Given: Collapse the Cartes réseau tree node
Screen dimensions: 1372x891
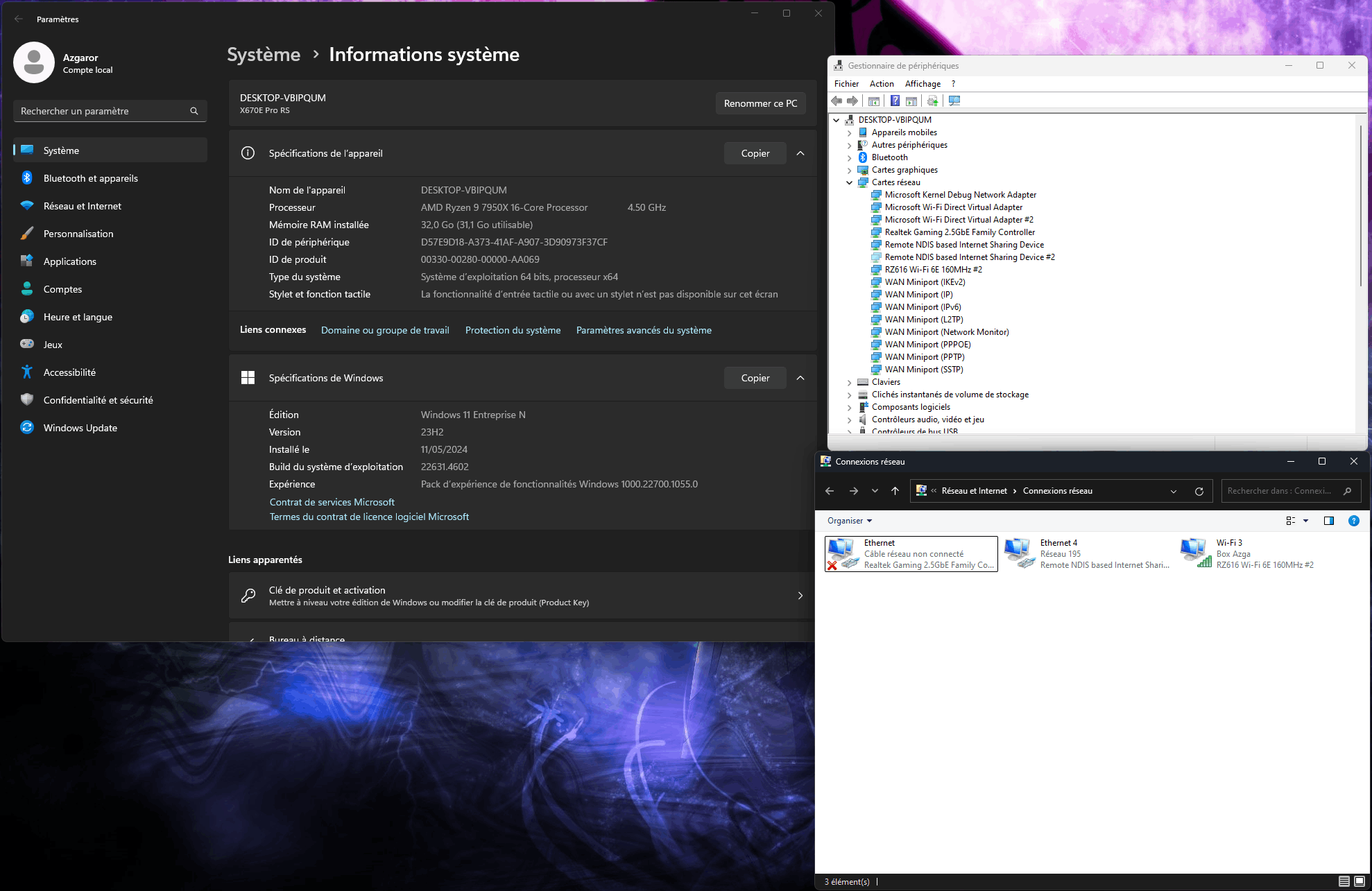Looking at the screenshot, I should coord(849,182).
